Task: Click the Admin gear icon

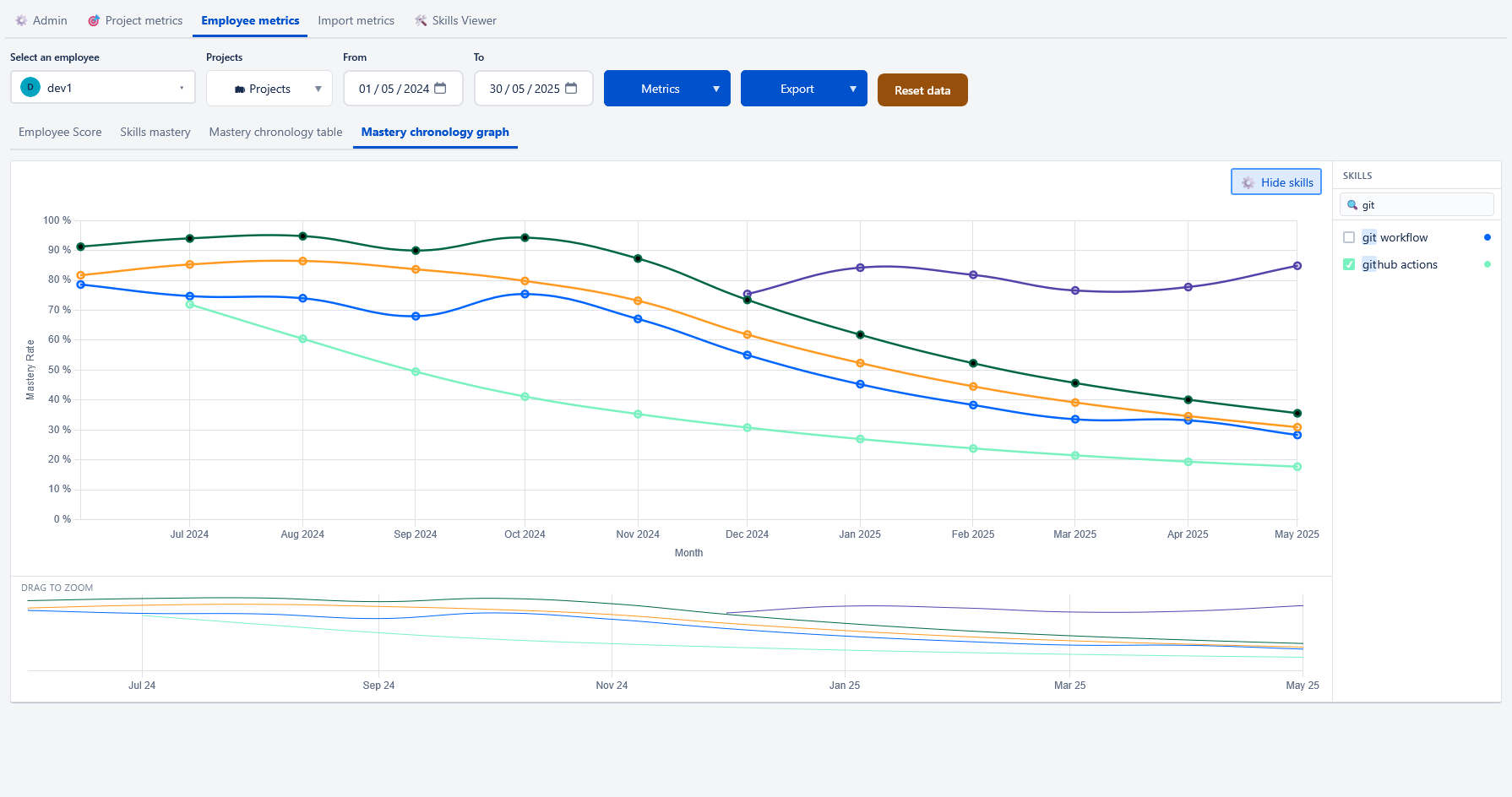Action: [x=21, y=20]
